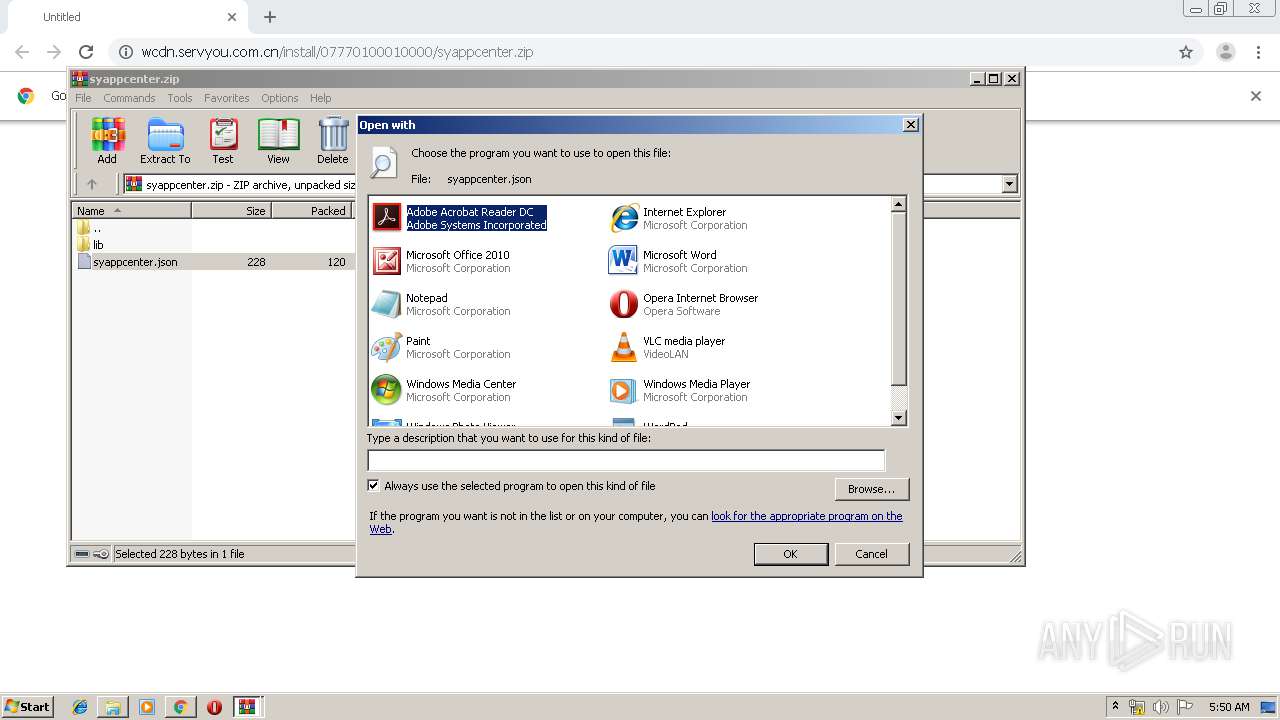Open Chrome profile avatar icon
1280x720 pixels.
(1225, 52)
